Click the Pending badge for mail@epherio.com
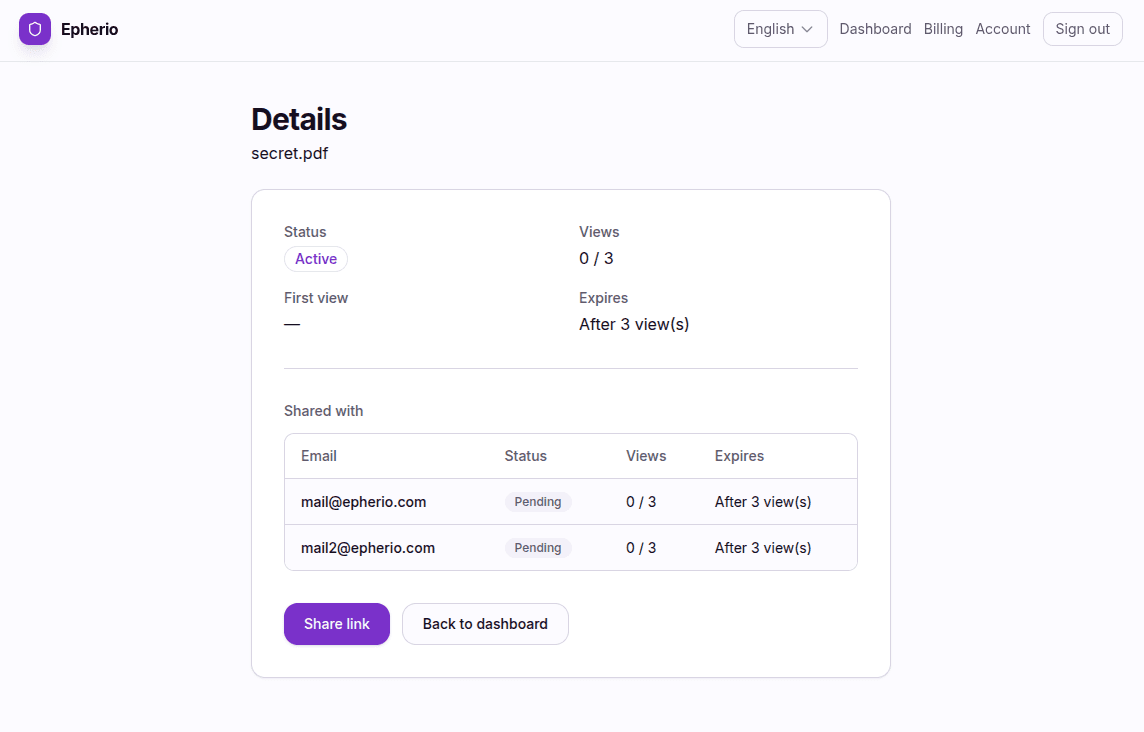The height and width of the screenshot is (732, 1144). [x=537, y=501]
